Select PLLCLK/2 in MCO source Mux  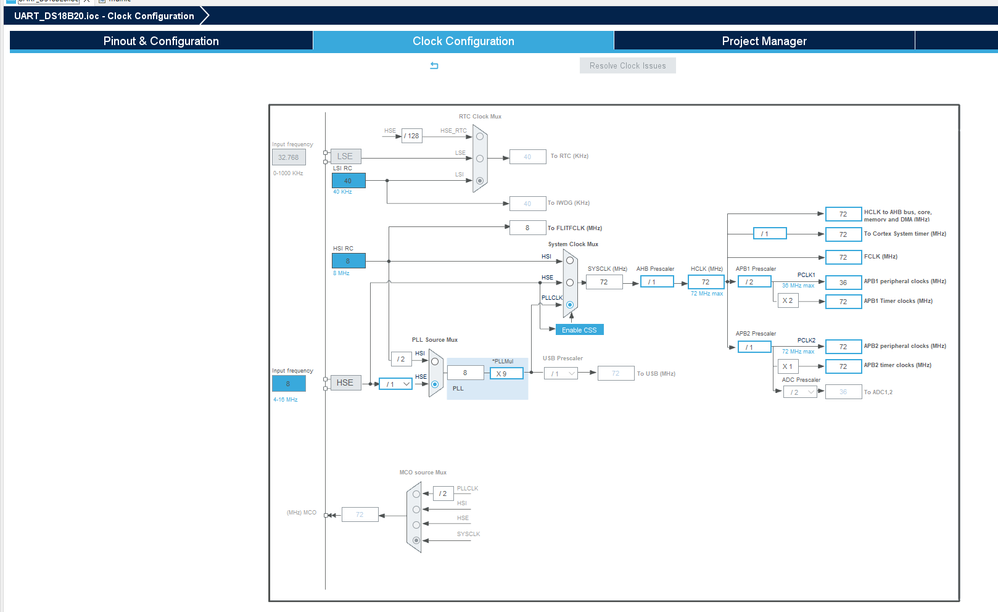(x=416, y=494)
